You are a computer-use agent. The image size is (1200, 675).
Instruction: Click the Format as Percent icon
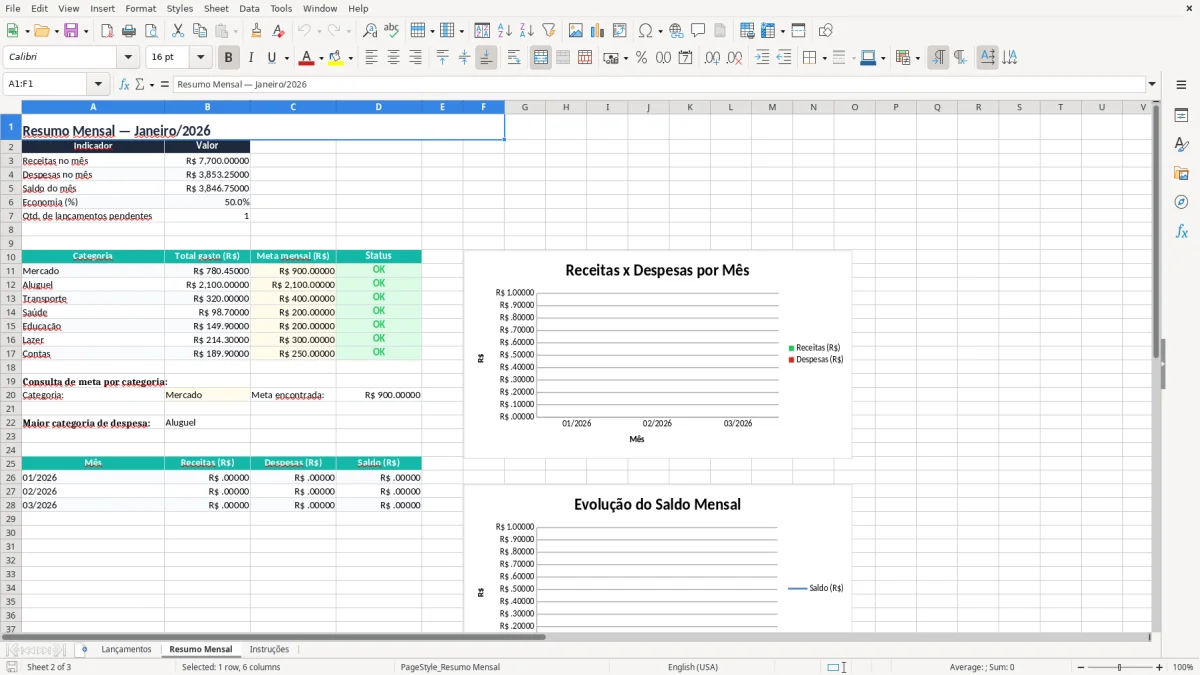point(641,58)
